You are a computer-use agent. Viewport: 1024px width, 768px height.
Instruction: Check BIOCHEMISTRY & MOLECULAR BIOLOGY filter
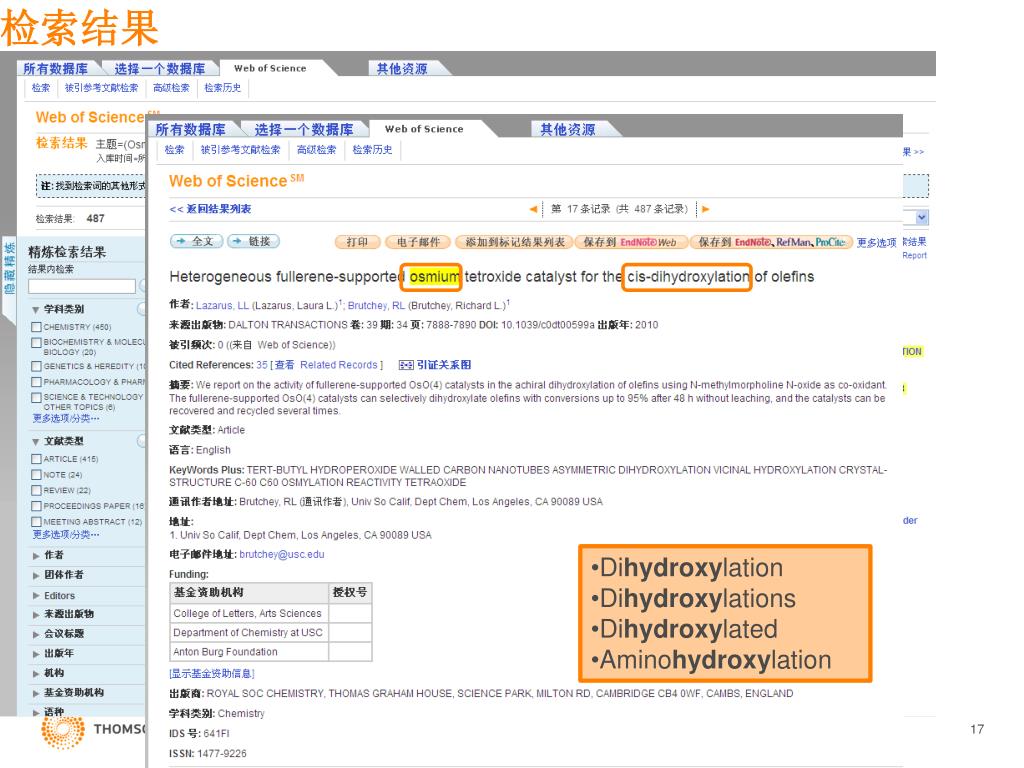[37, 342]
